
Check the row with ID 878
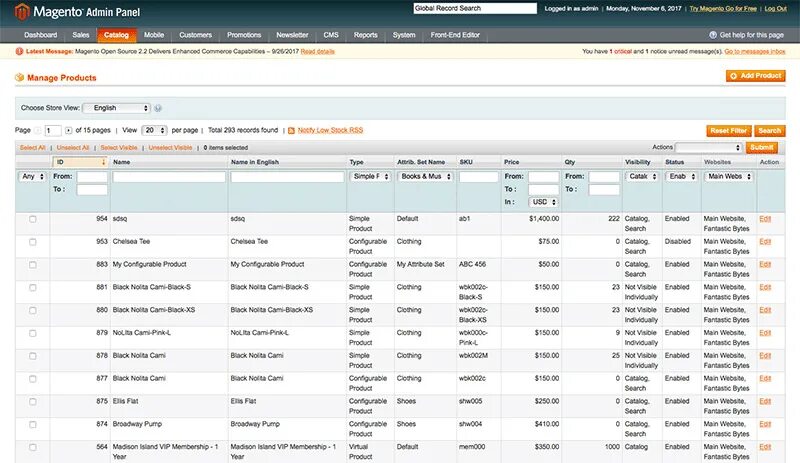(33, 356)
